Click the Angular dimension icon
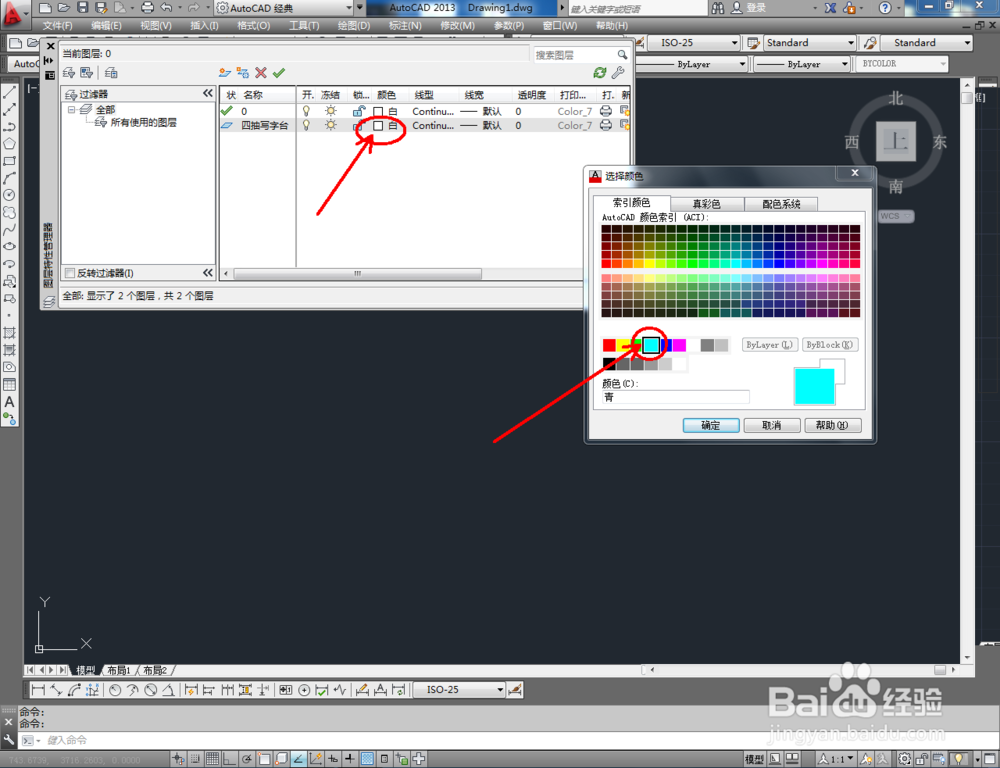1000x768 pixels. tap(168, 690)
